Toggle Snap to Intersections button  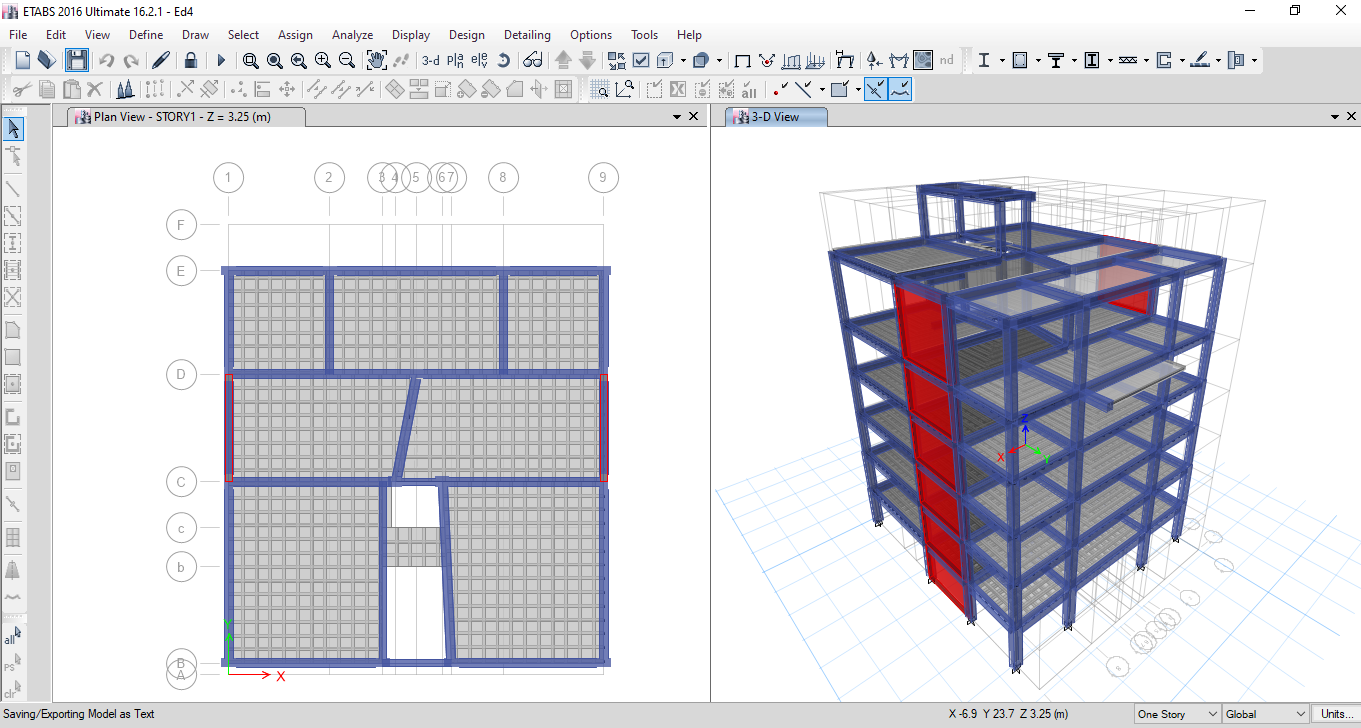pos(875,89)
